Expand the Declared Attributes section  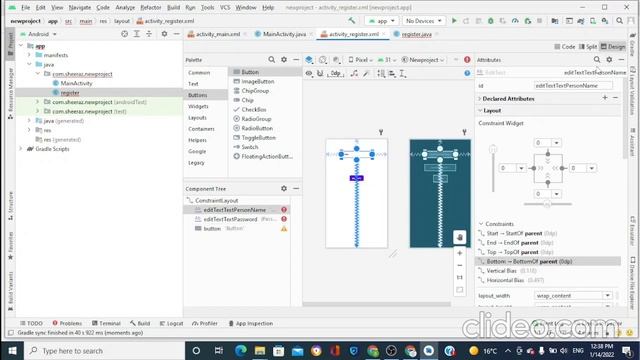point(480,98)
